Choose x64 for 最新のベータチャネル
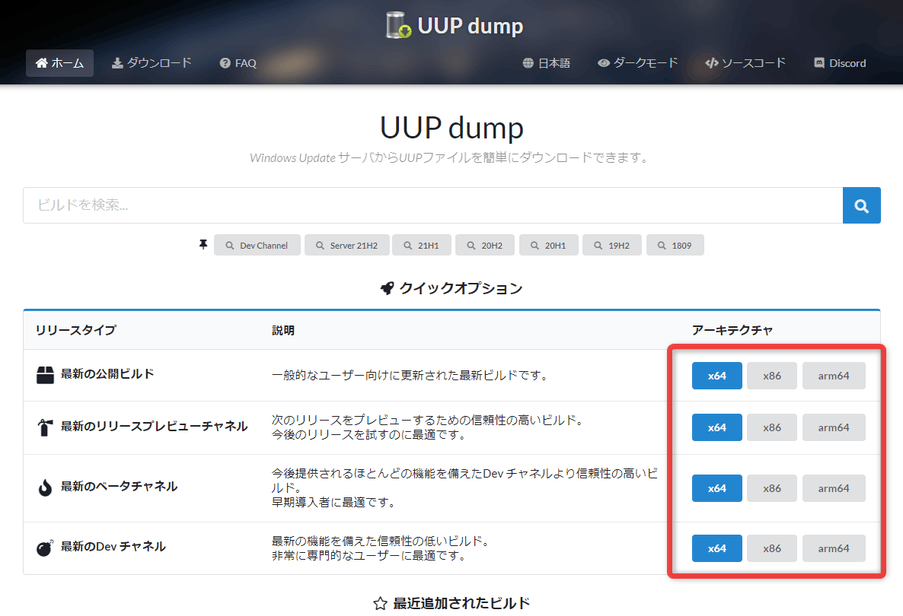Screen dimensions: 903x616 (717, 488)
